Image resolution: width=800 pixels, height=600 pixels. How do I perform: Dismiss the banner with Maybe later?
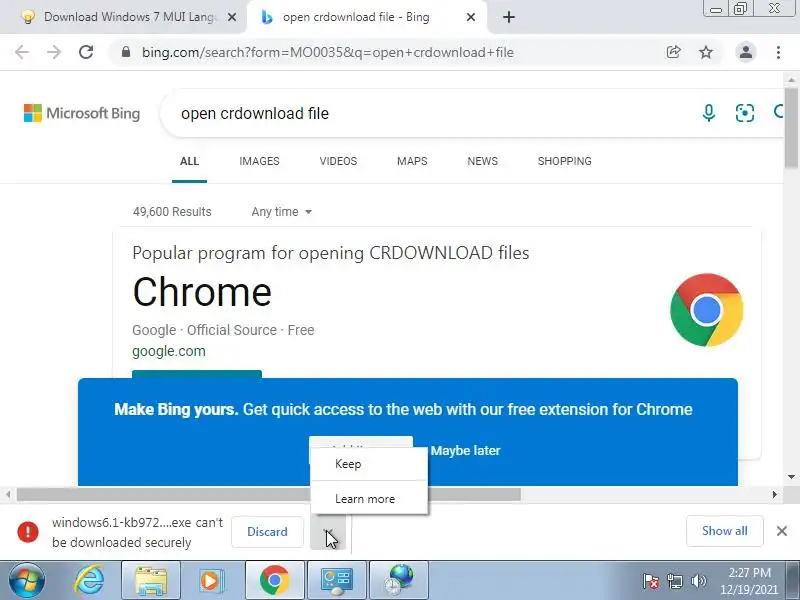(x=465, y=451)
